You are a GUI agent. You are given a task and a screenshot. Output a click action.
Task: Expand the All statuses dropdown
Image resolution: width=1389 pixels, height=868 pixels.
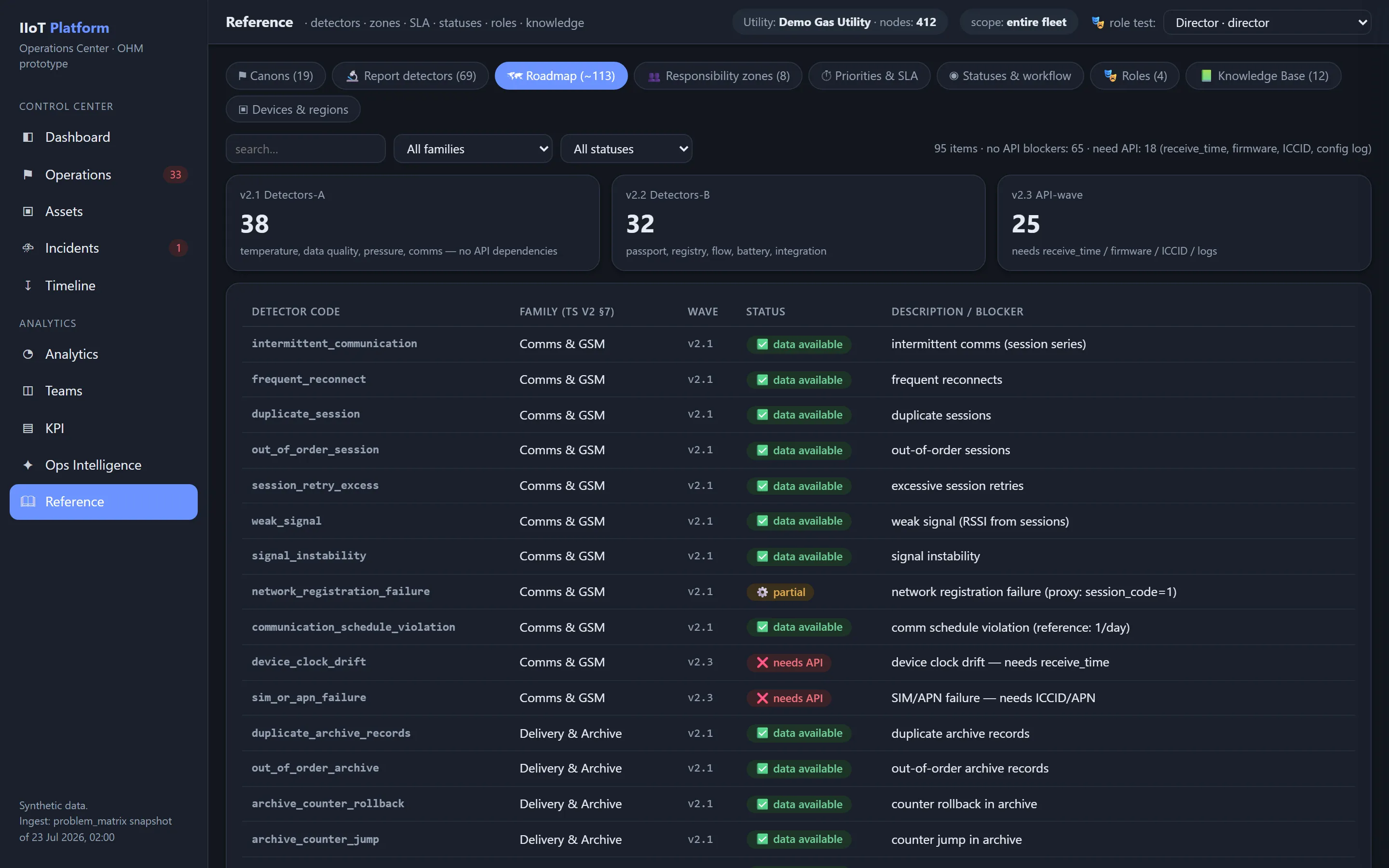tap(626, 149)
